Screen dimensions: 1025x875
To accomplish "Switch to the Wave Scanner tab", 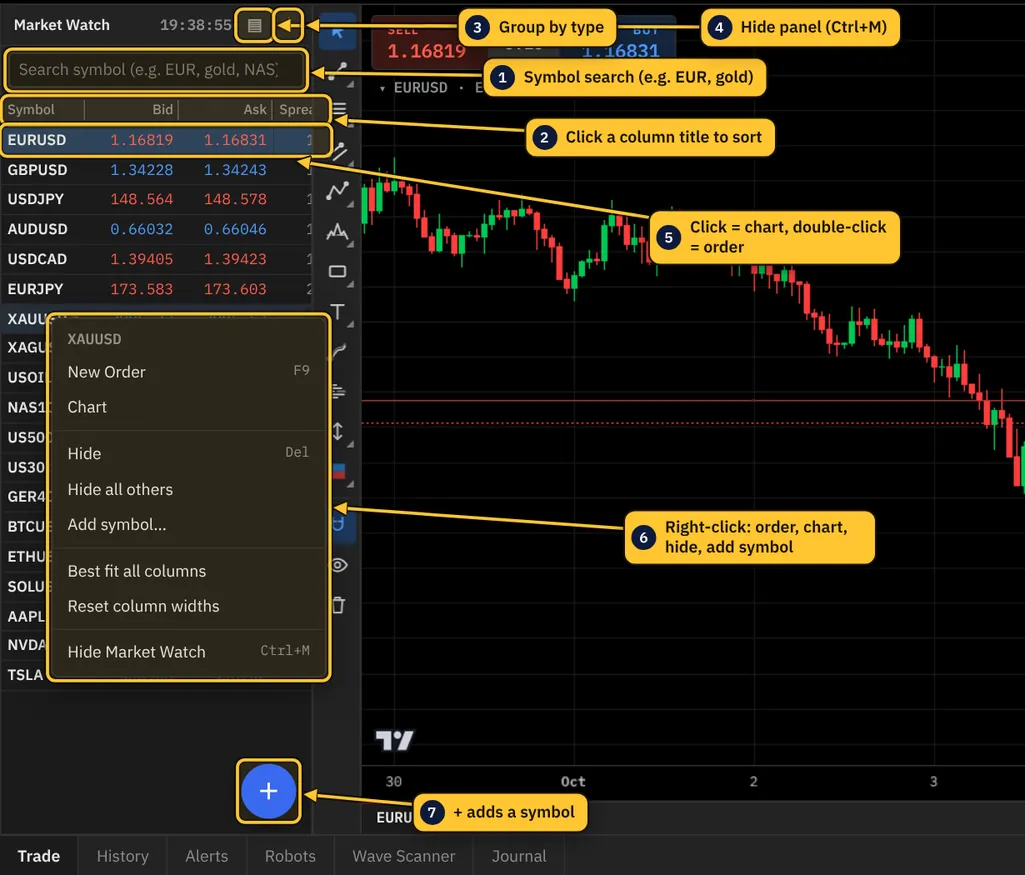I will [x=404, y=856].
